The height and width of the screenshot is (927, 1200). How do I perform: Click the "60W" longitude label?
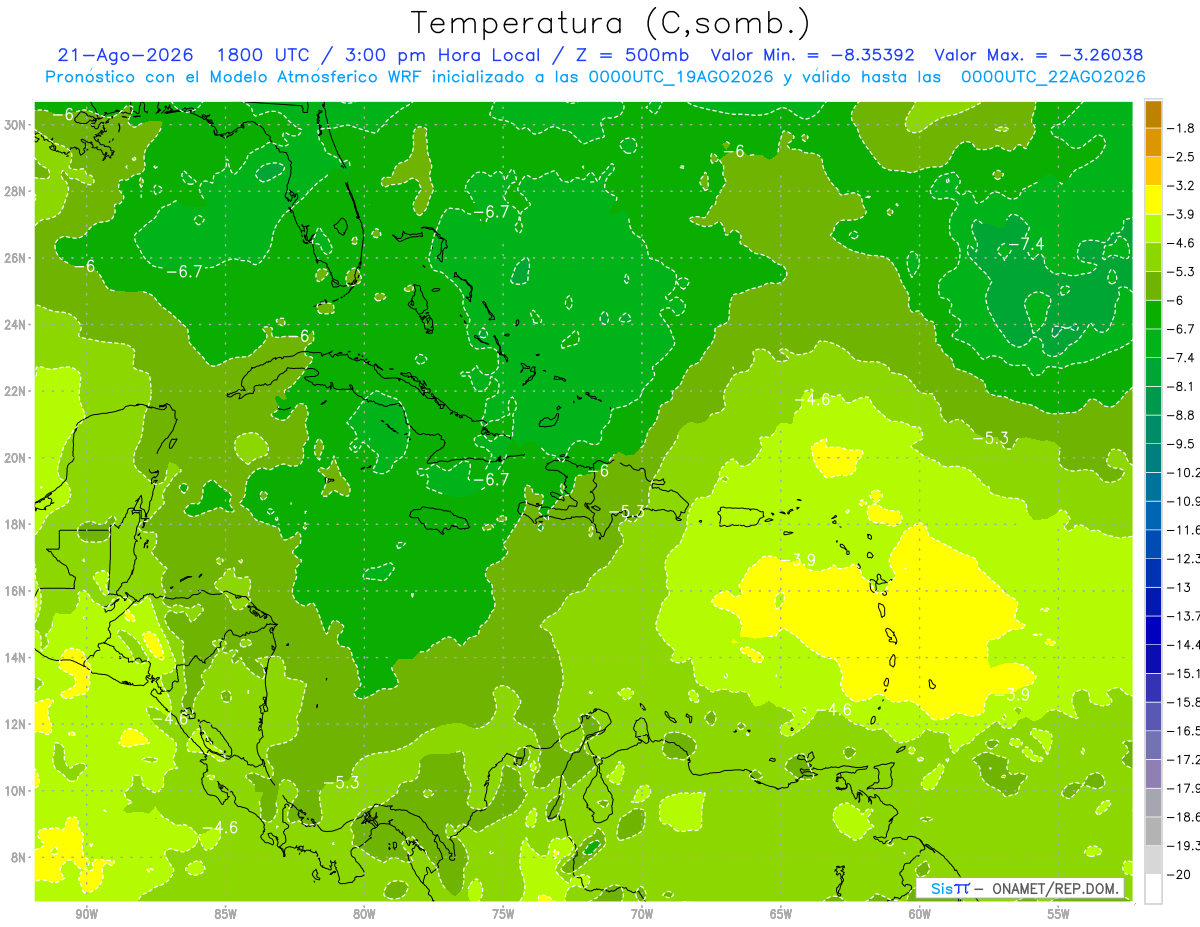click(920, 914)
